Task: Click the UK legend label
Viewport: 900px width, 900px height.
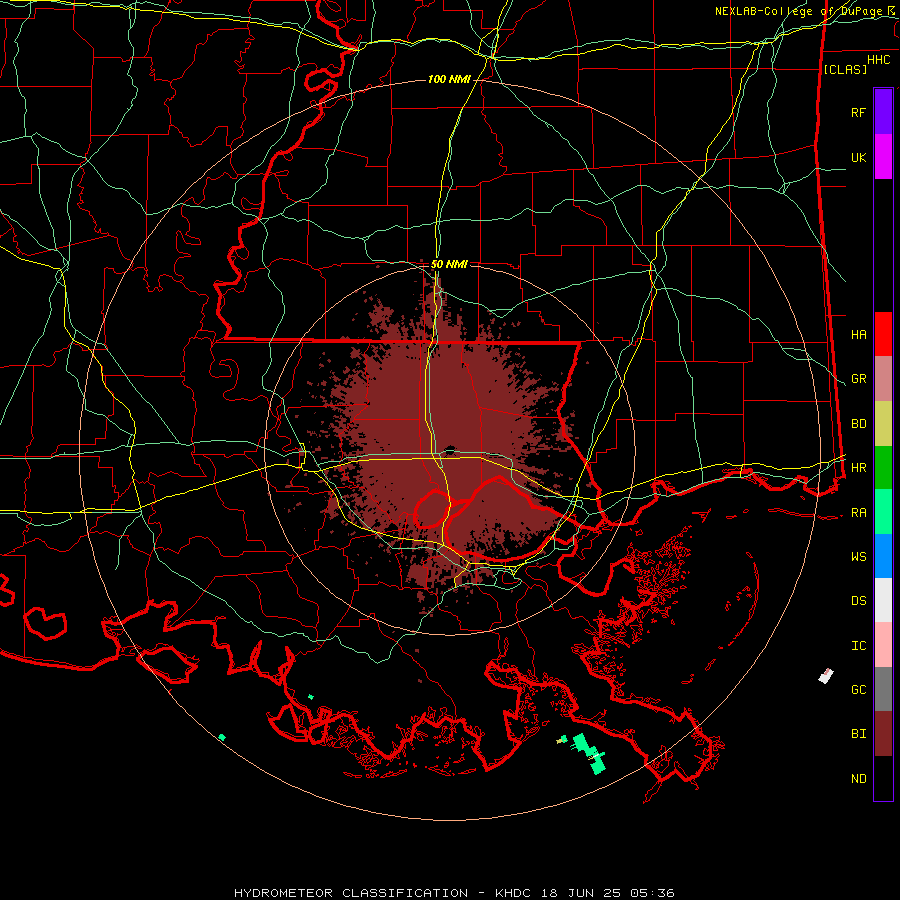Action: click(x=859, y=157)
